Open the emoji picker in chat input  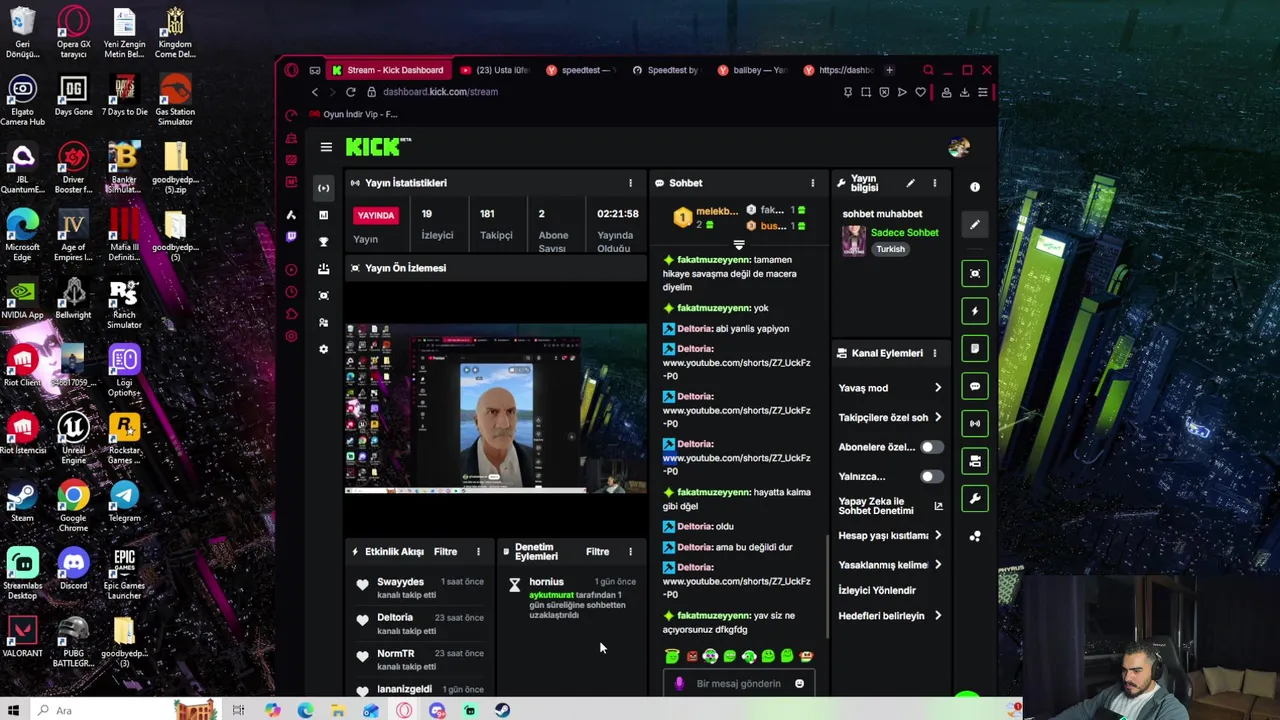tap(799, 684)
